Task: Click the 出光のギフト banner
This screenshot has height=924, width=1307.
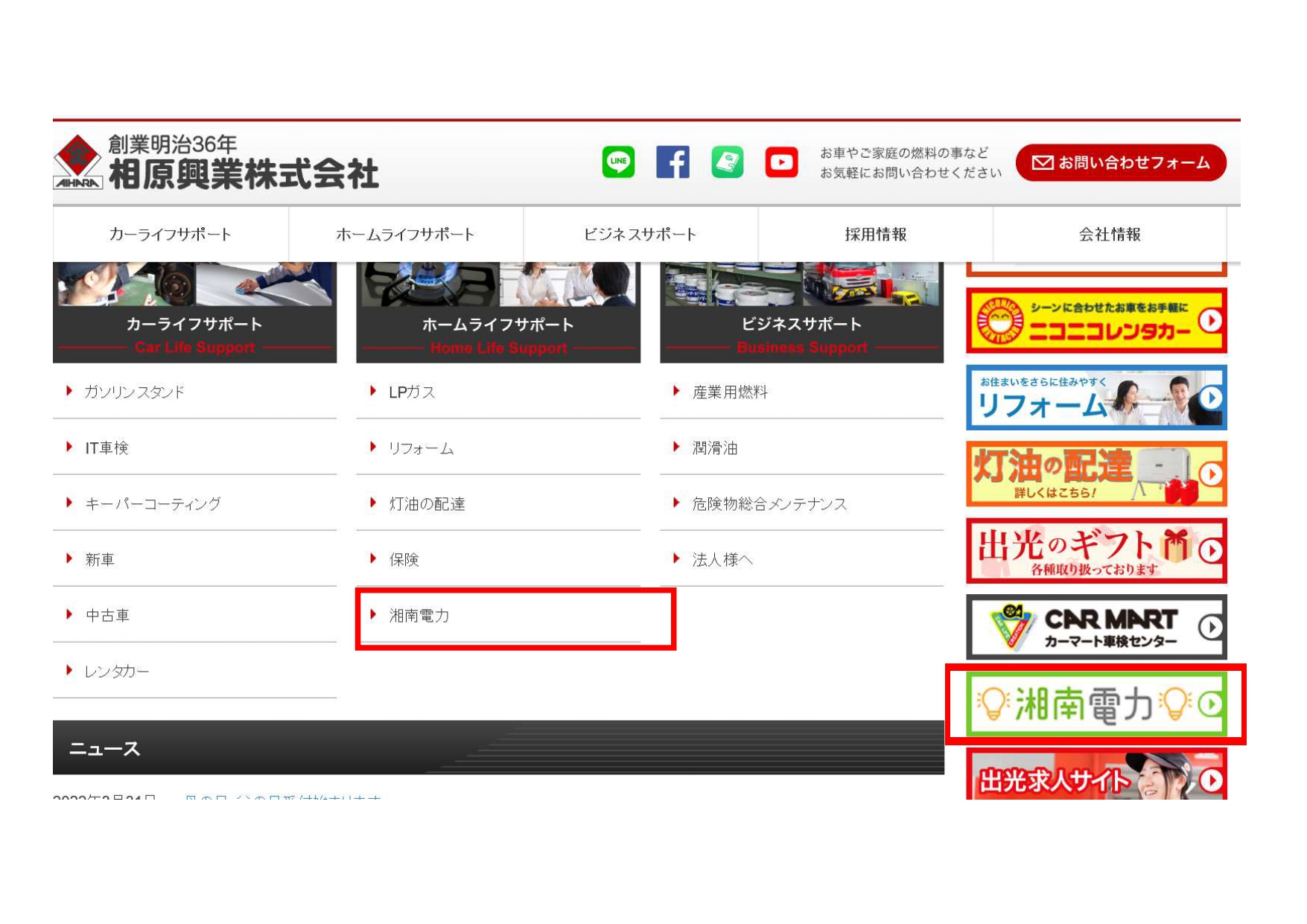Action: tap(1096, 551)
